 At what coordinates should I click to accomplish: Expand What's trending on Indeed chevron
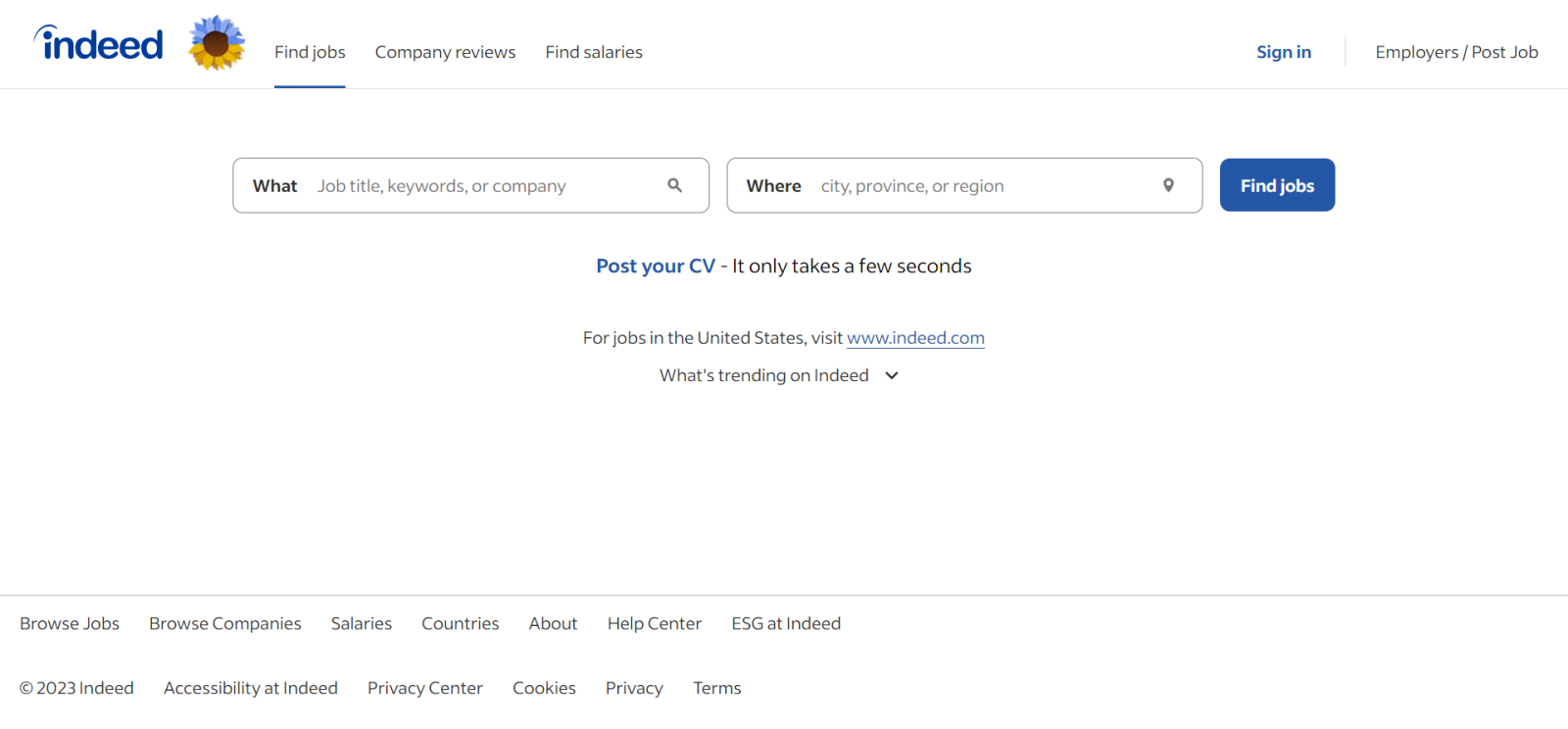(x=892, y=375)
